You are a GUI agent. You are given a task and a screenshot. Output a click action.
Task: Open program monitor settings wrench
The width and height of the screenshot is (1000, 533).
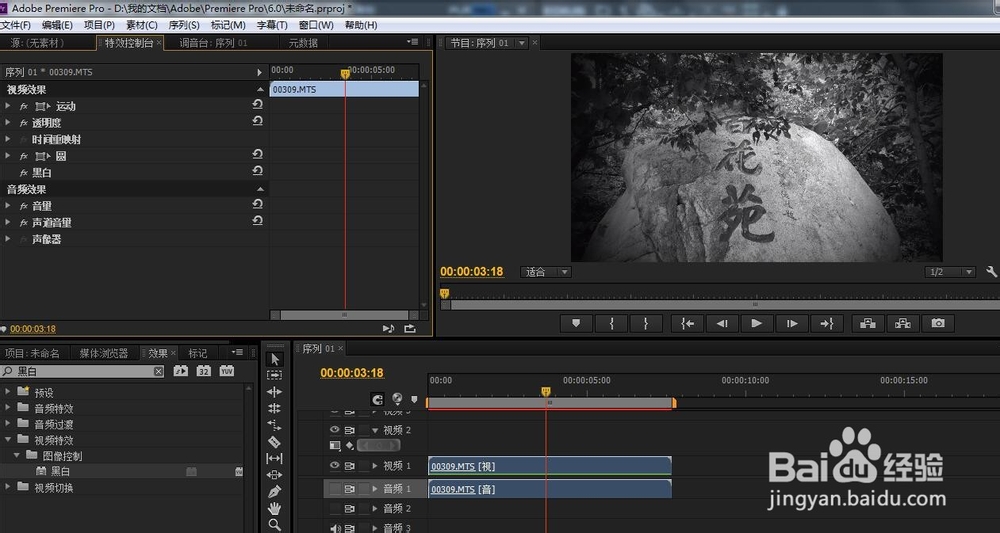pos(991,272)
